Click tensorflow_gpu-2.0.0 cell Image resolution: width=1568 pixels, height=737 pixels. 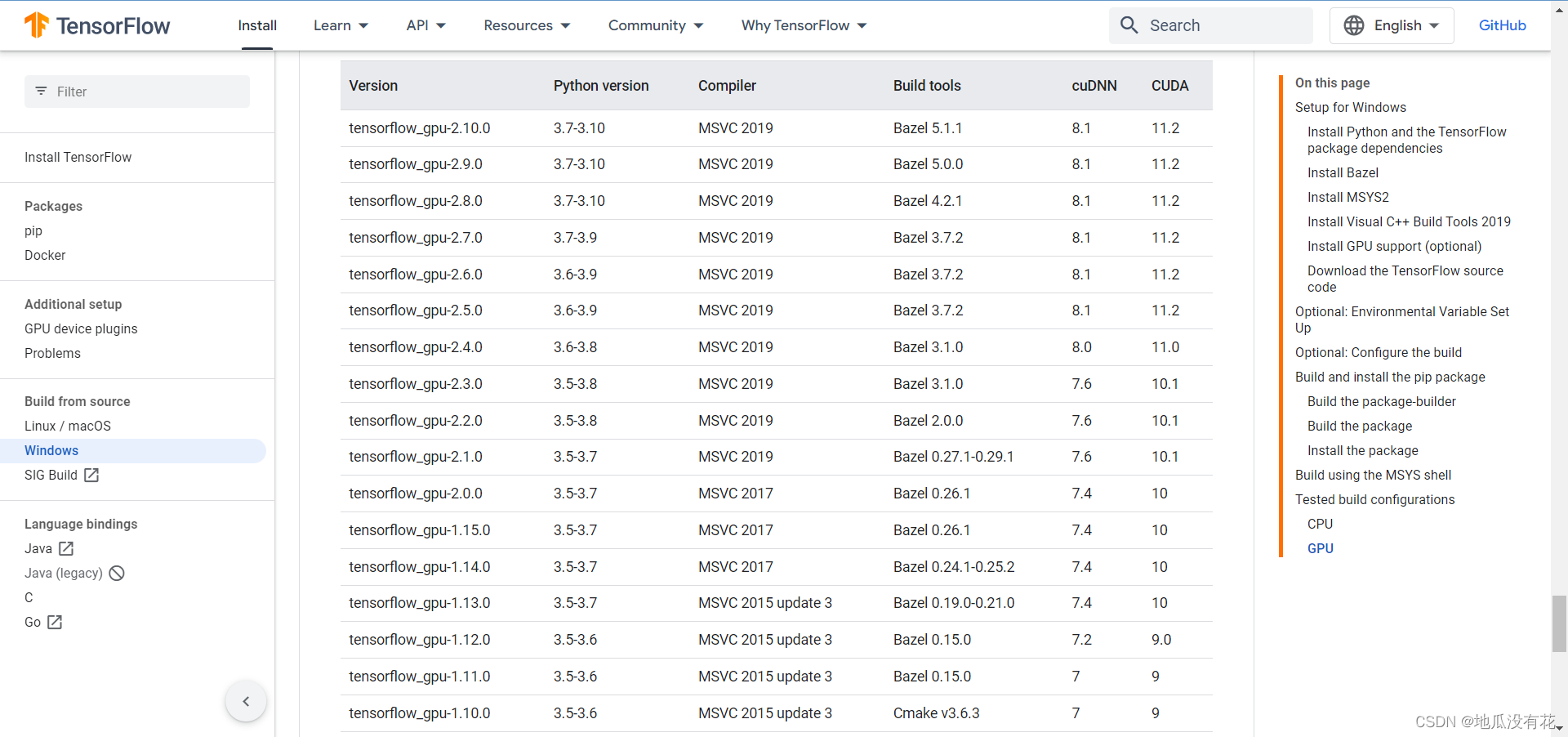416,494
